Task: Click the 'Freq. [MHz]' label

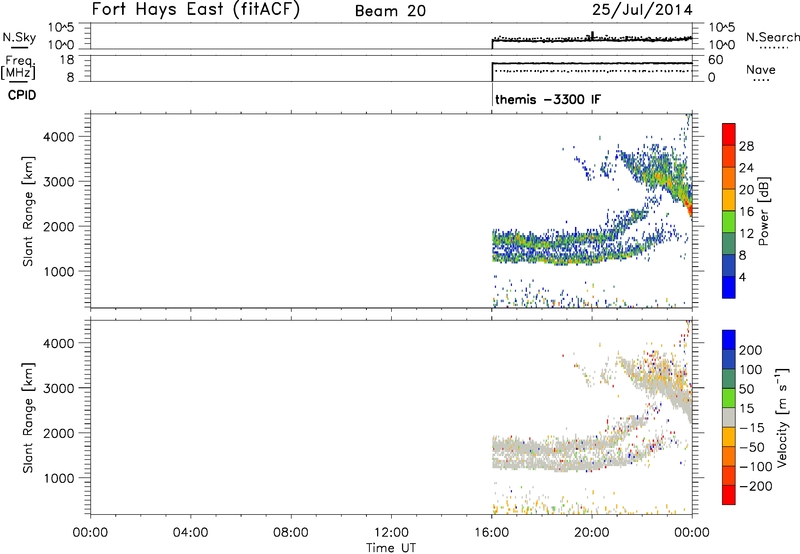Action: coord(19,67)
